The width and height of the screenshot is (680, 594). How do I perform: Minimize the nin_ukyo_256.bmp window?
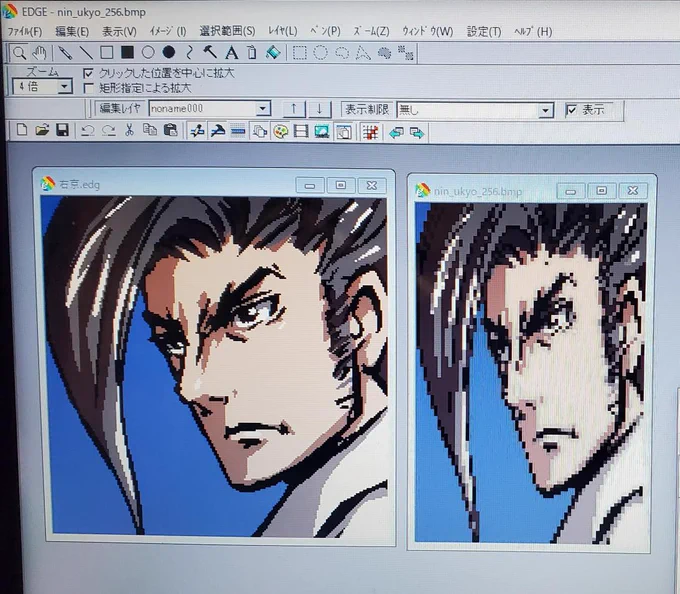pos(571,191)
